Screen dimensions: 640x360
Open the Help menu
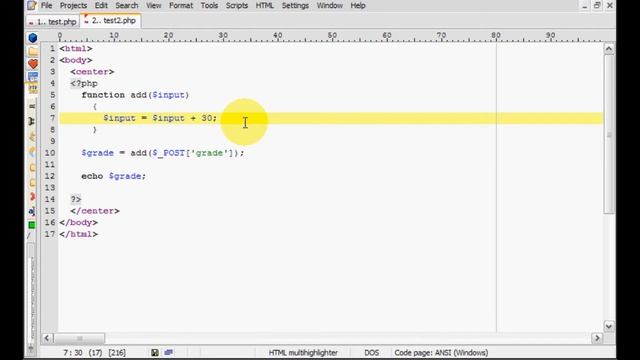tap(358, 6)
